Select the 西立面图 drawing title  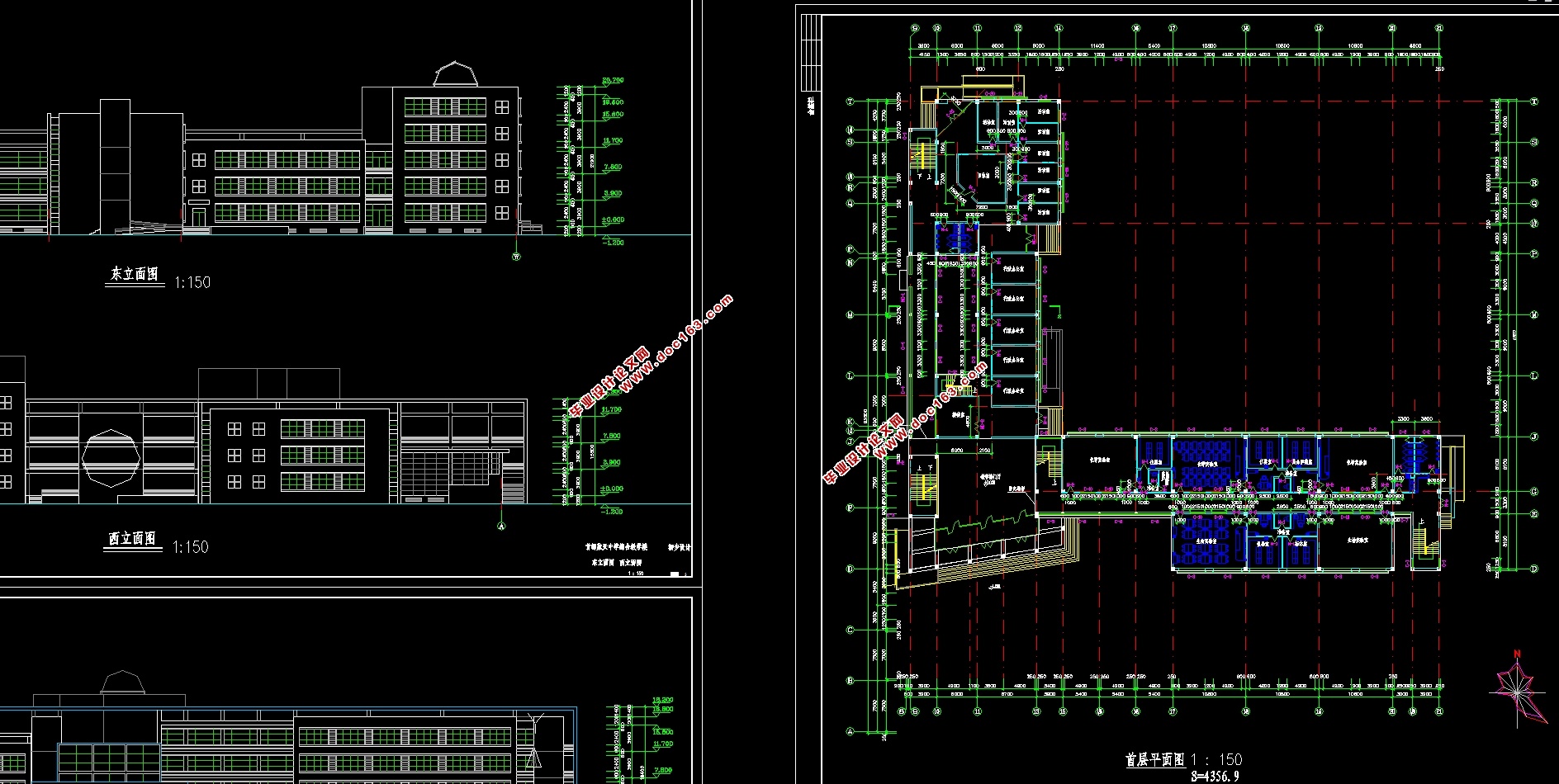133,538
